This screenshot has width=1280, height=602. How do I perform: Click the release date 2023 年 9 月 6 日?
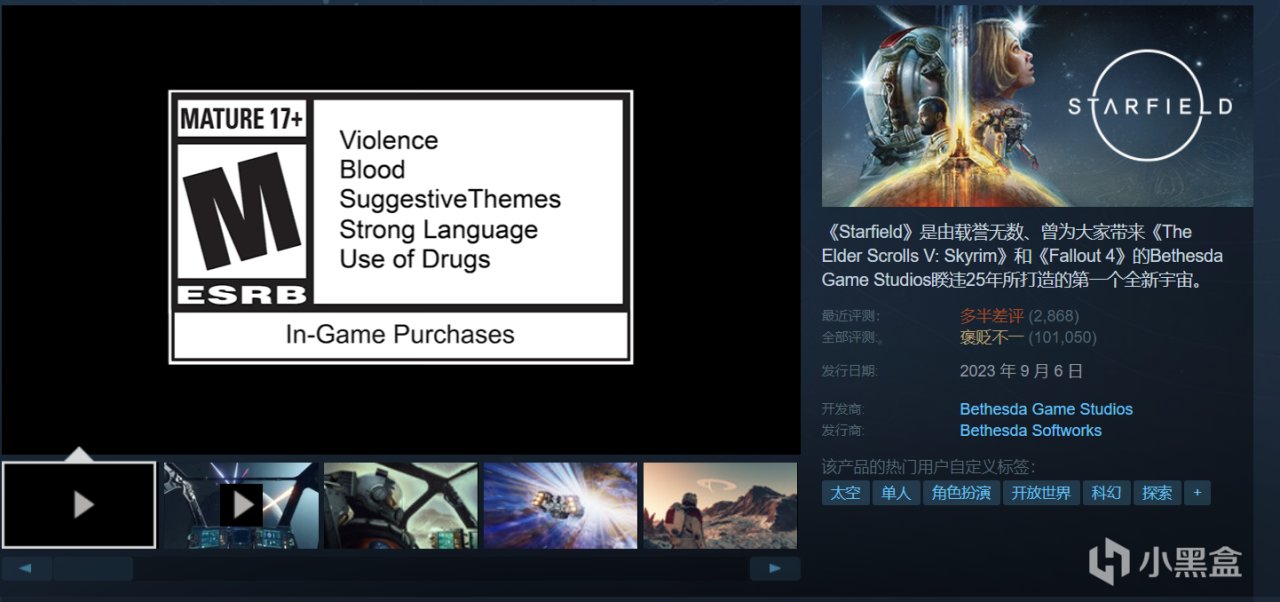pos(1021,371)
